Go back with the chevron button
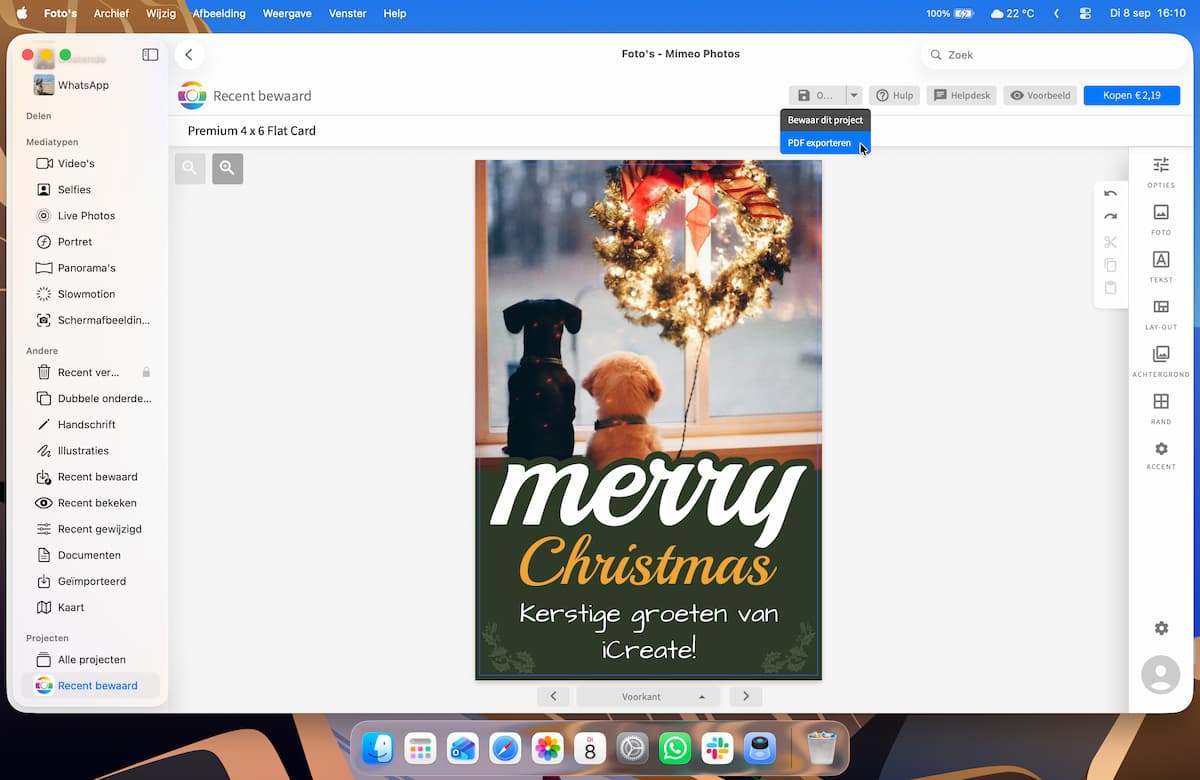 pyautogui.click(x=189, y=55)
